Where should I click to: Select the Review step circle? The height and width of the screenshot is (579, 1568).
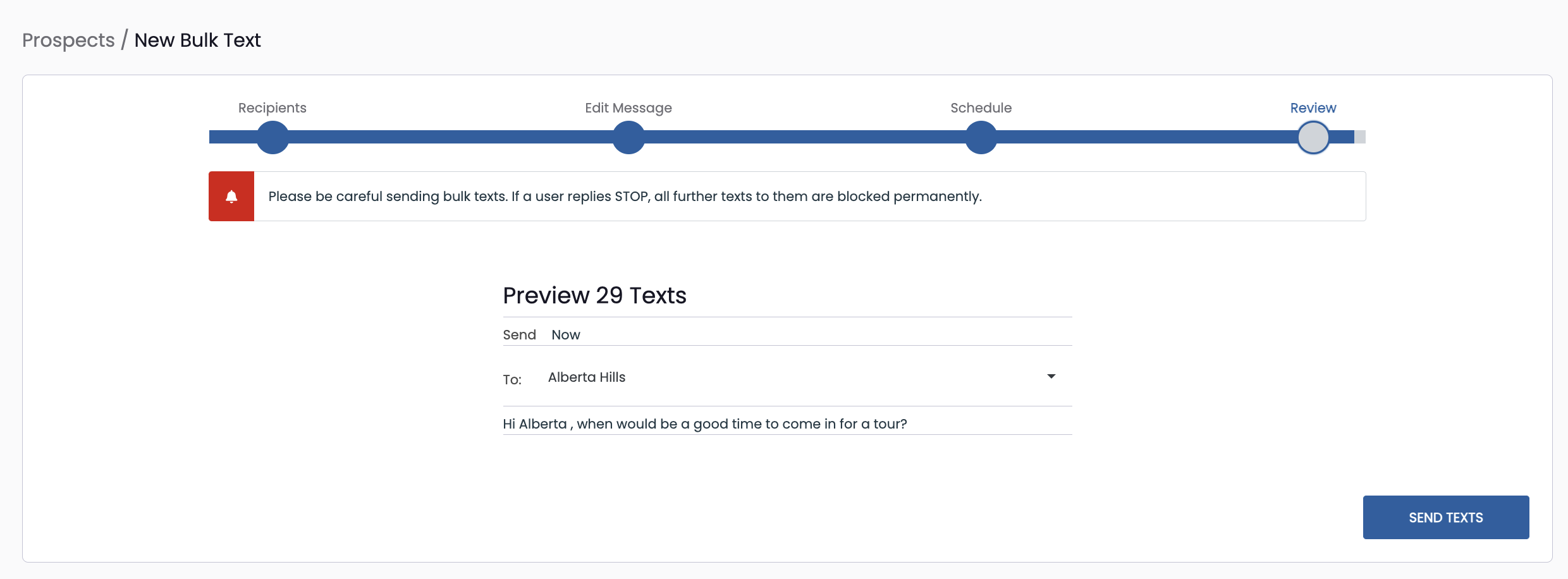[x=1313, y=137]
